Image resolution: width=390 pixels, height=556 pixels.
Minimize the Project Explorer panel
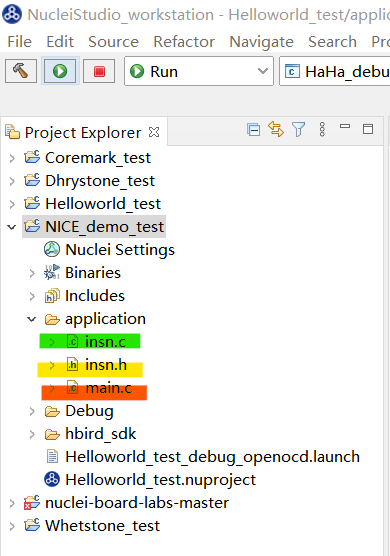click(x=345, y=126)
